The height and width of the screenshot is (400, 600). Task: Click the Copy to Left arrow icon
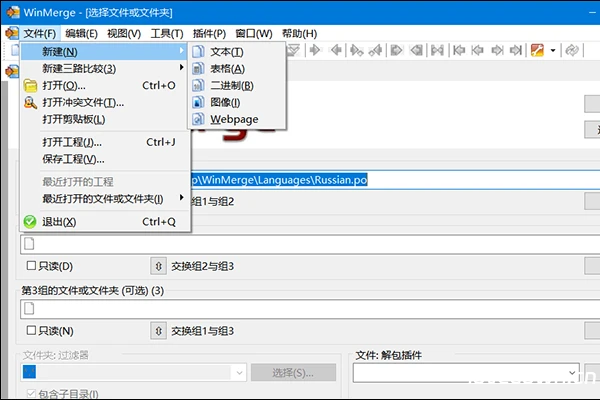pos(336,50)
